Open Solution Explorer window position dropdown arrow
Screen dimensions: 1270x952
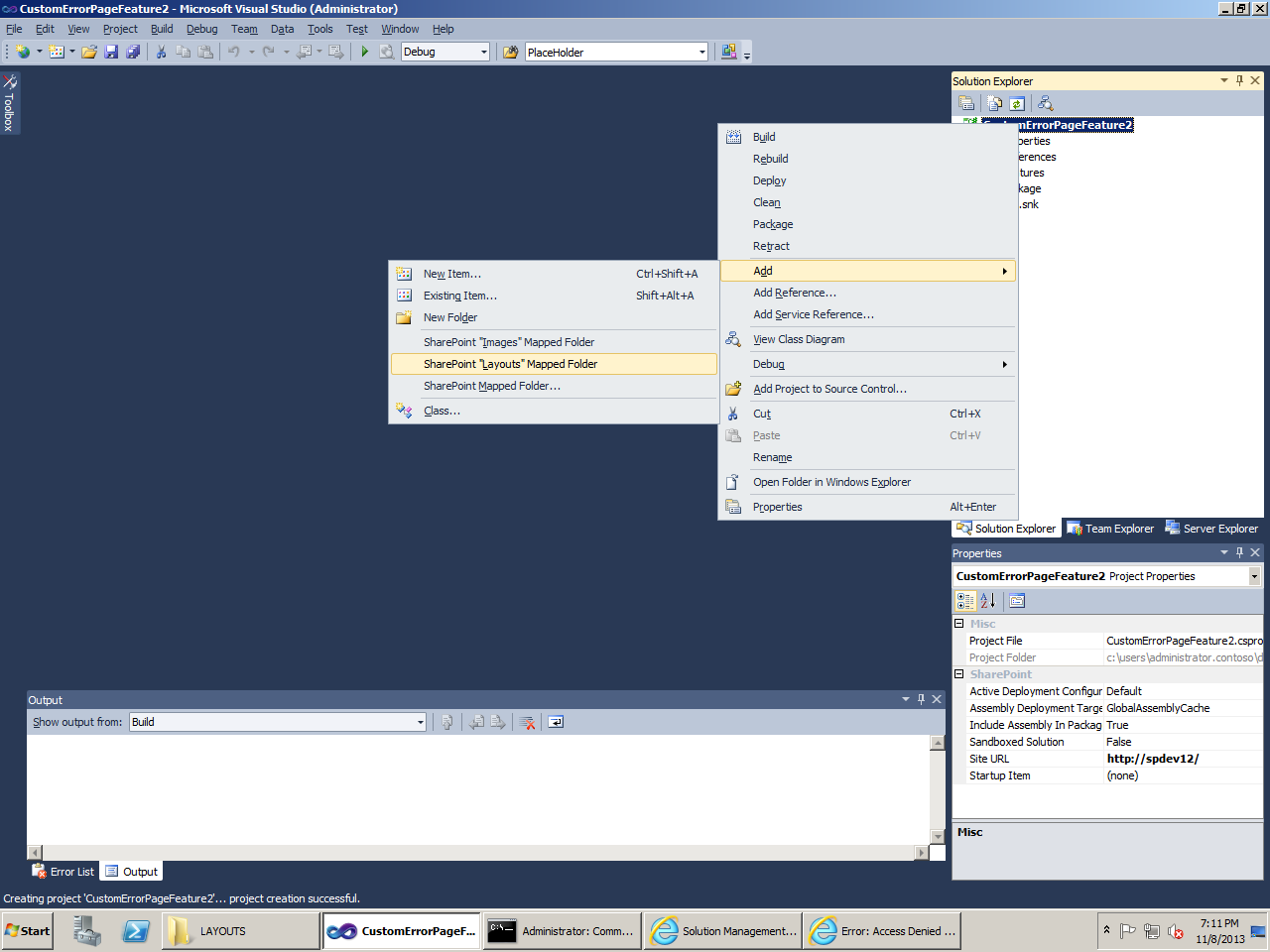click(x=1224, y=81)
